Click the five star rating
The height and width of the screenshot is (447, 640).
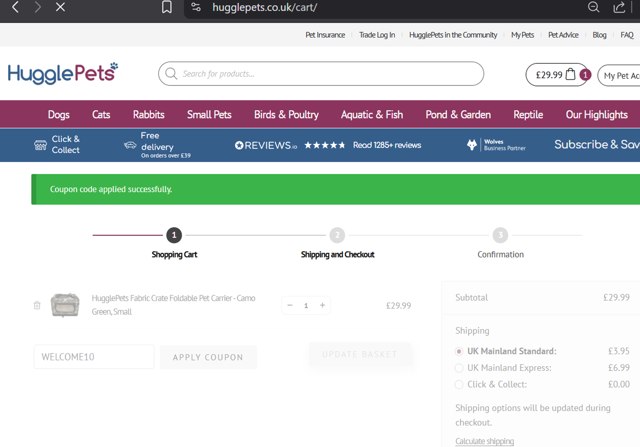(x=324, y=145)
